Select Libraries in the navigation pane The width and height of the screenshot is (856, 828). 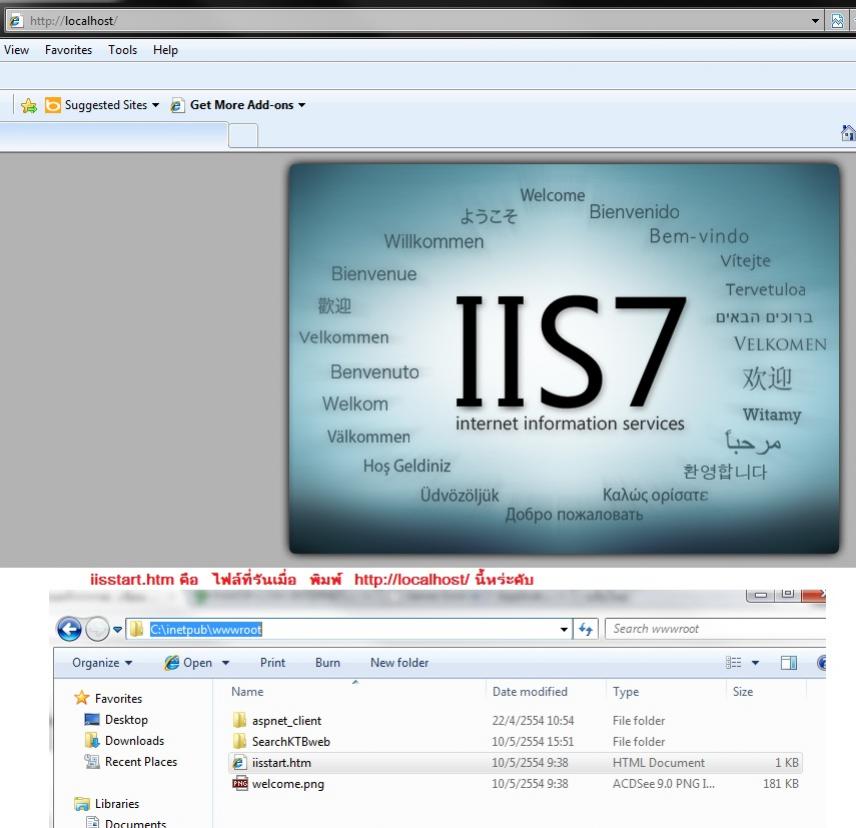(117, 804)
